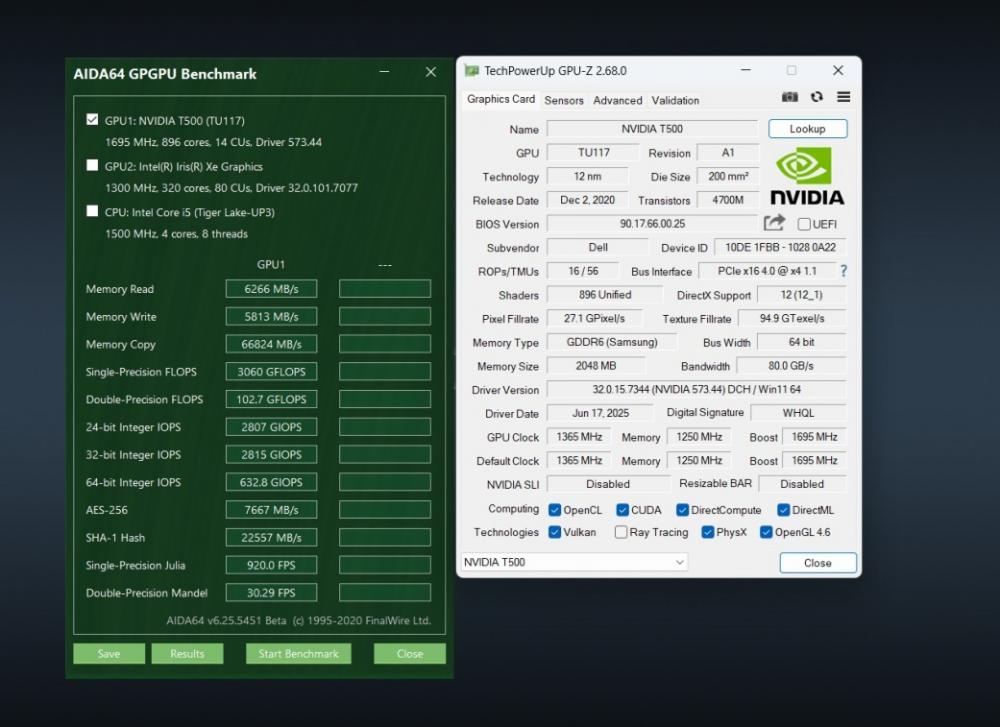Switch to the Sensors tab
1000x727 pixels.
(x=564, y=100)
